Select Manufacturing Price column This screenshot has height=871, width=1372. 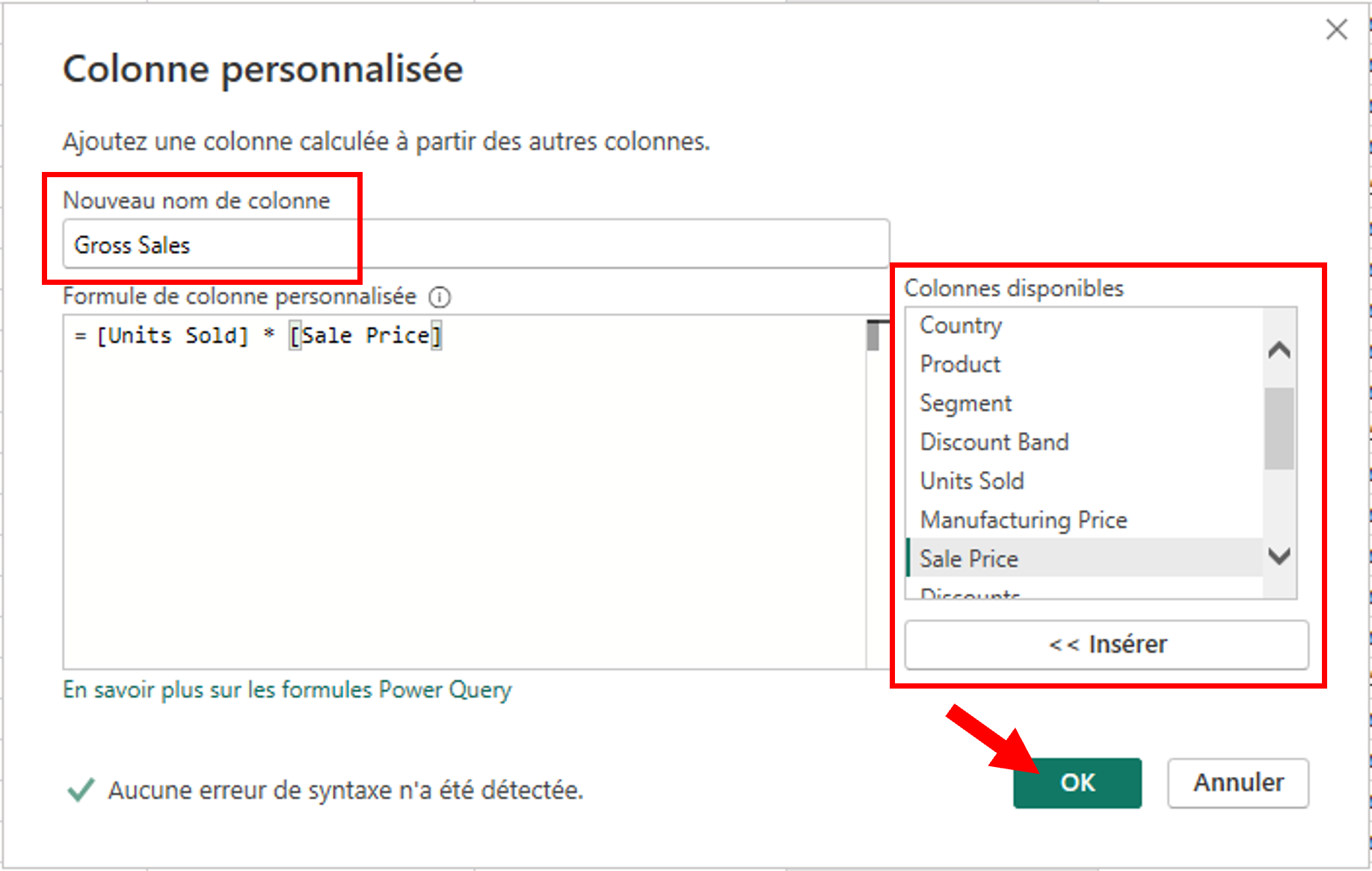[1023, 520]
